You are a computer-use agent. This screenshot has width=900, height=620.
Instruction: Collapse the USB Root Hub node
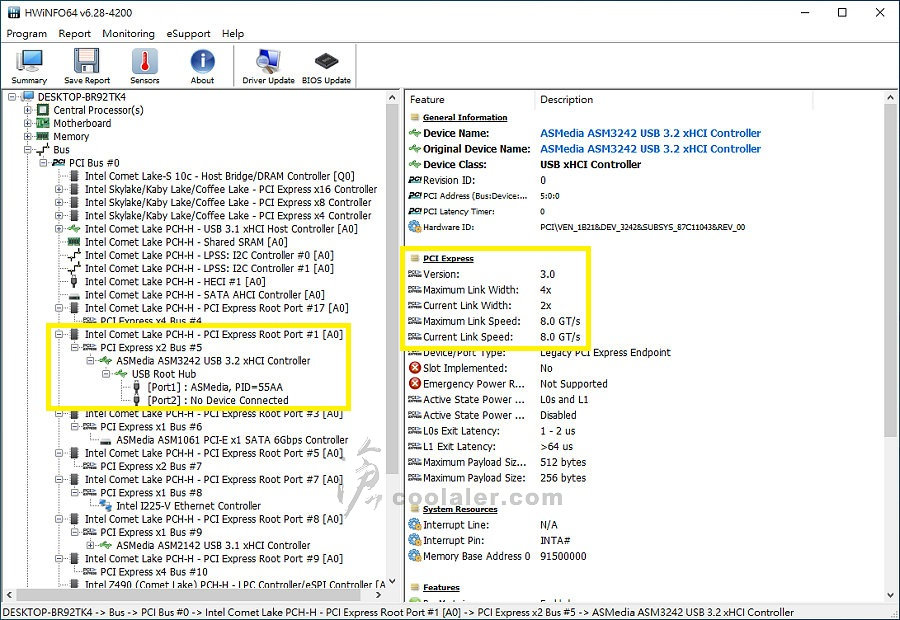coord(106,374)
